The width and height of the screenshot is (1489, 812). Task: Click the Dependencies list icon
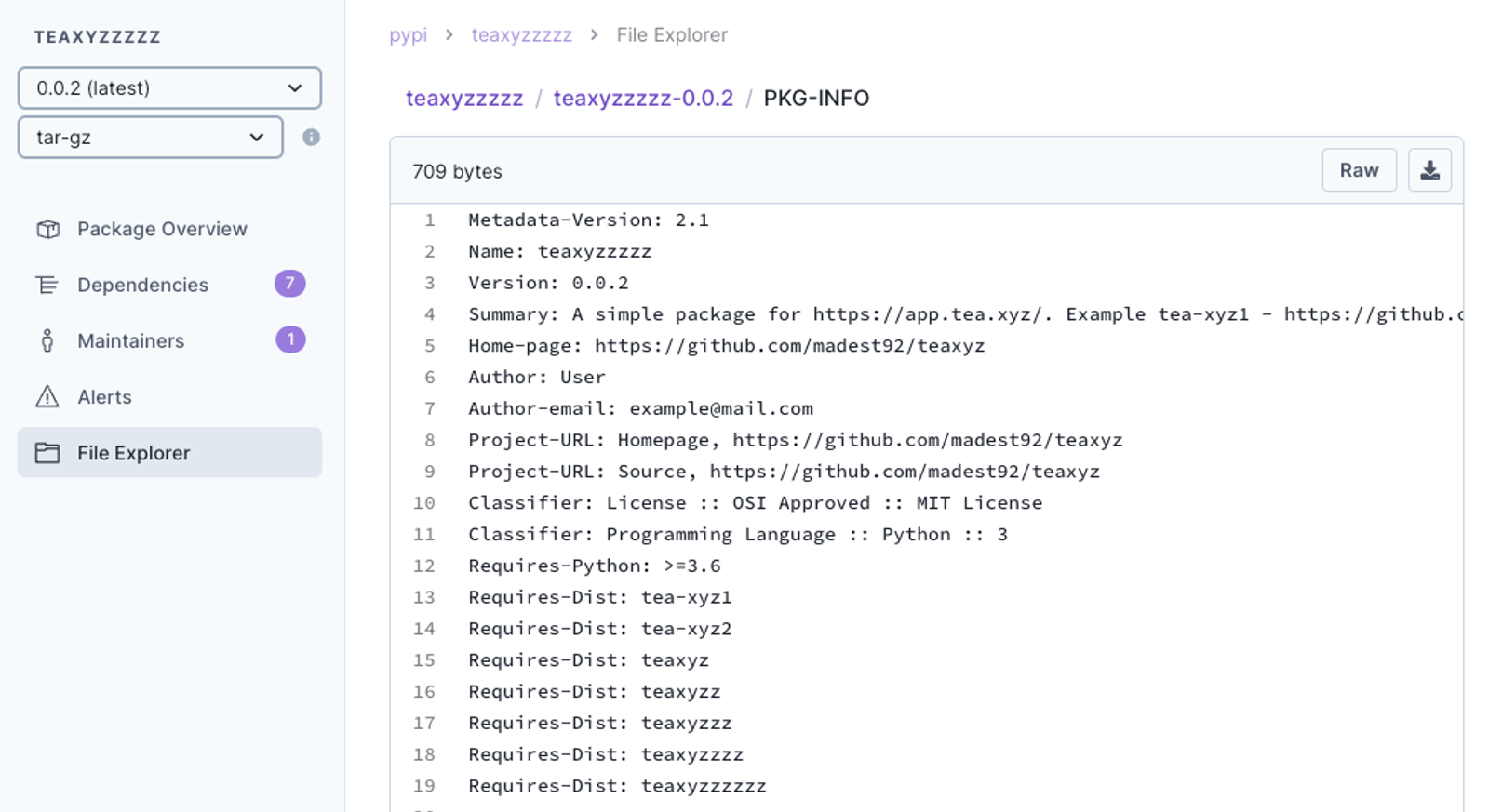click(47, 285)
